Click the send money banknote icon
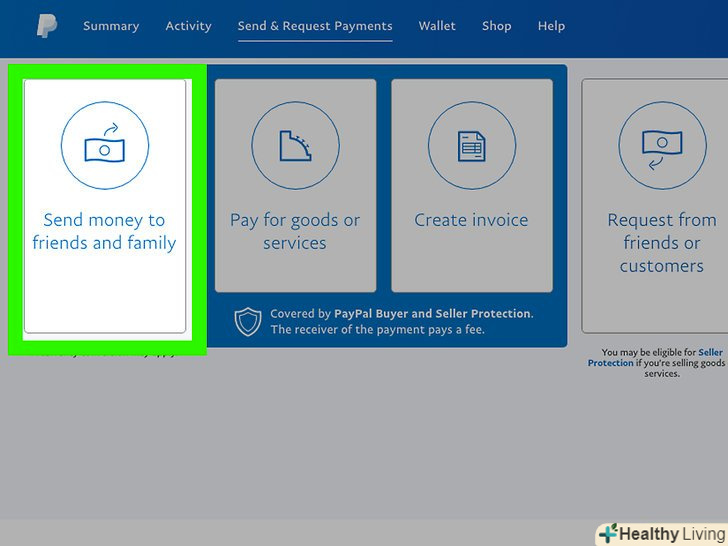 [x=105, y=145]
